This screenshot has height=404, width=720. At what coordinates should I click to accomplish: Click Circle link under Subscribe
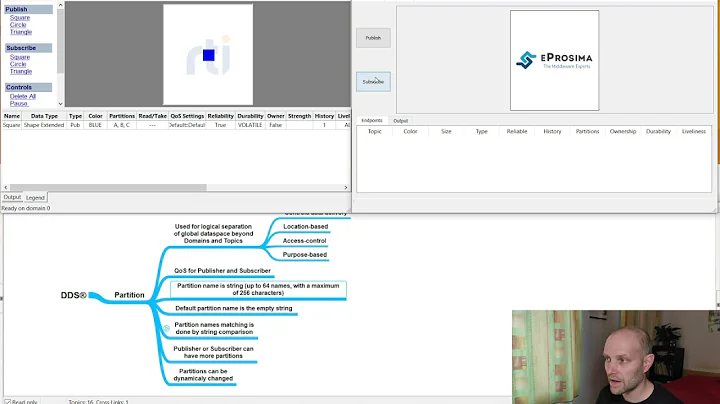18,64
